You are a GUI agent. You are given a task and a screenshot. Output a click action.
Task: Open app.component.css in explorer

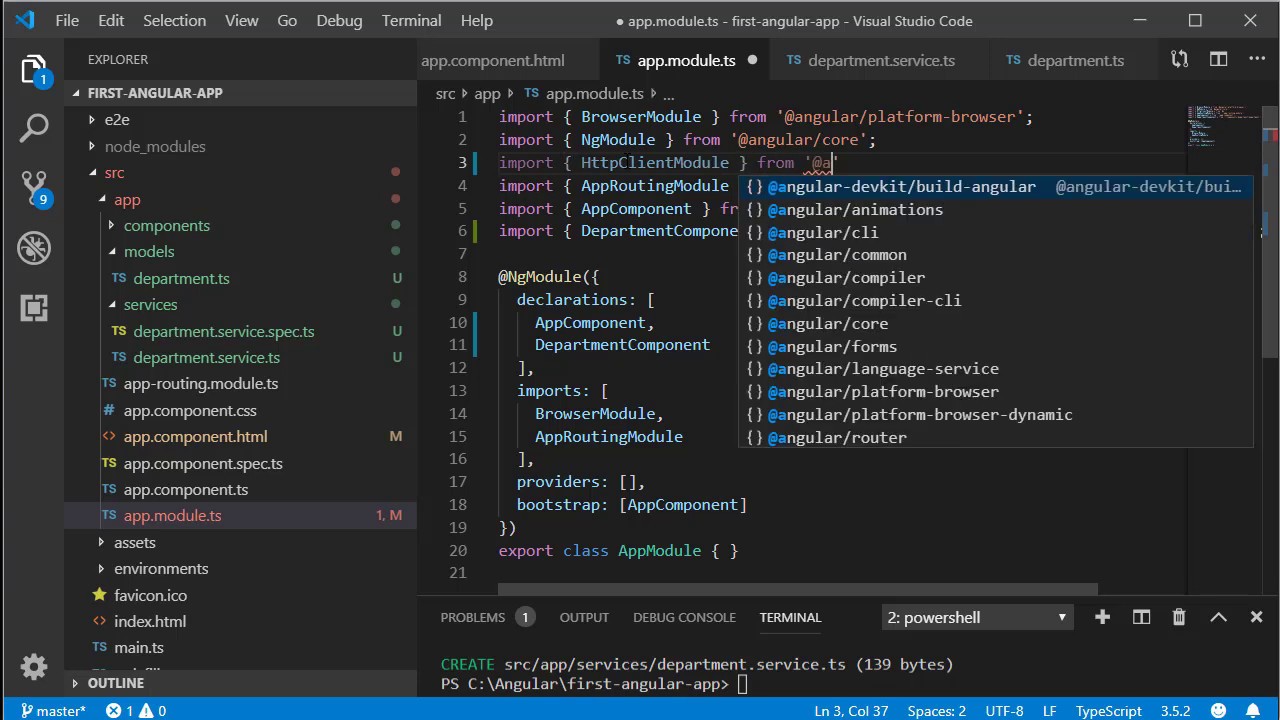(190, 411)
